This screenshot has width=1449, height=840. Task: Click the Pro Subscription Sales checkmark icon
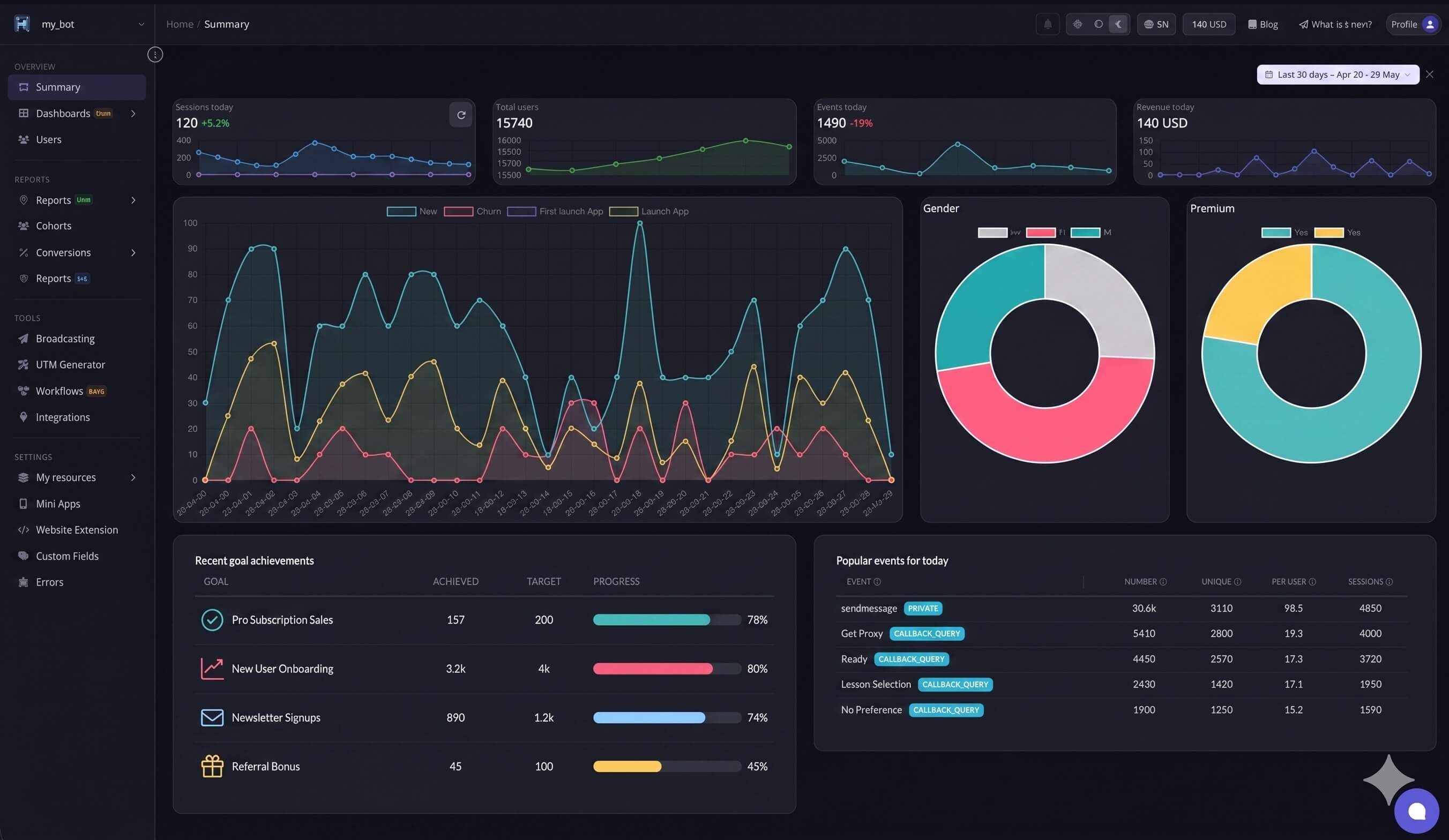pos(212,620)
